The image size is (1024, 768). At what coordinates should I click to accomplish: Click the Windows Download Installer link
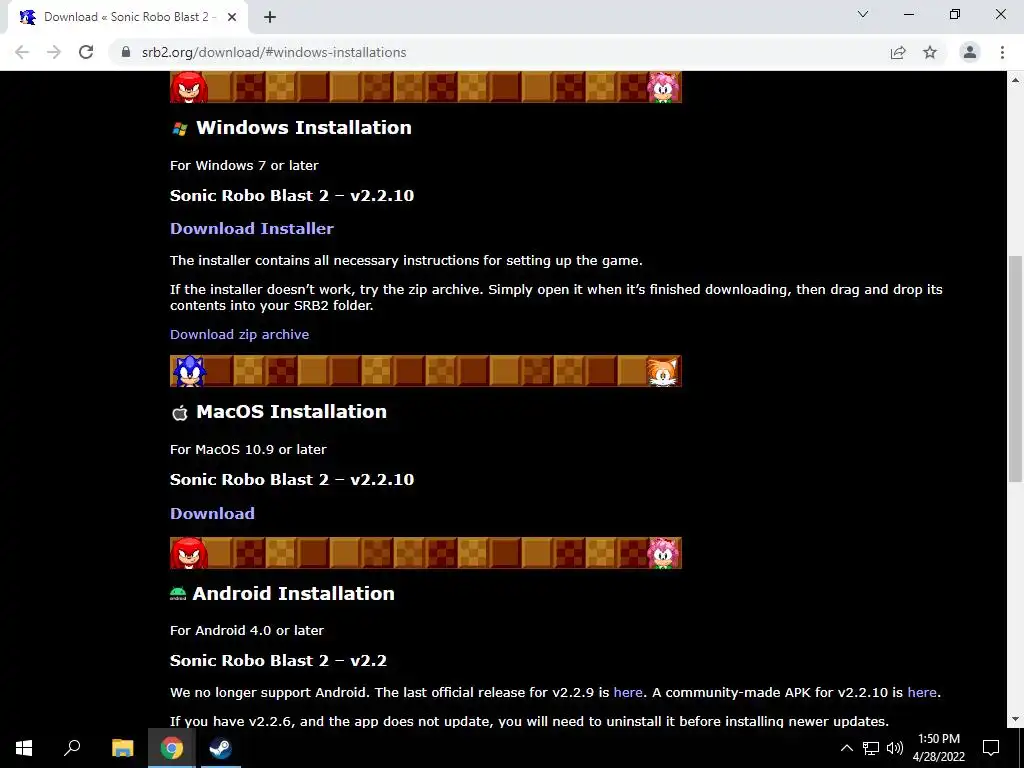tap(251, 229)
